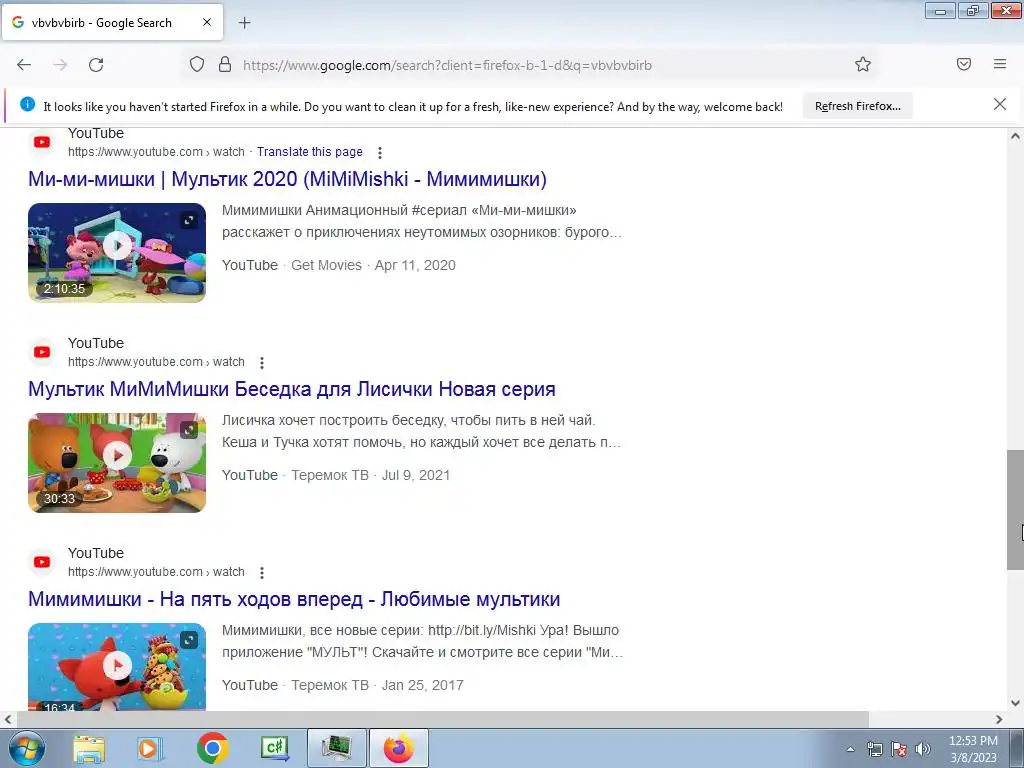Open the volume speaker icon
1024x768 pixels.
pos(923,749)
